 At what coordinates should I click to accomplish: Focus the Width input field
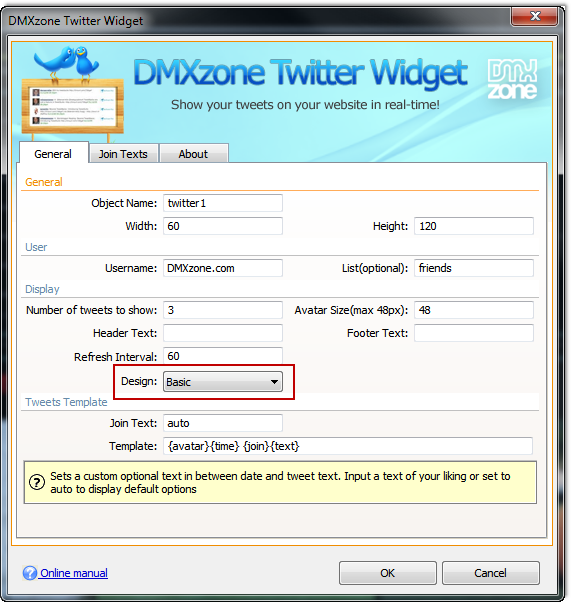[223, 226]
